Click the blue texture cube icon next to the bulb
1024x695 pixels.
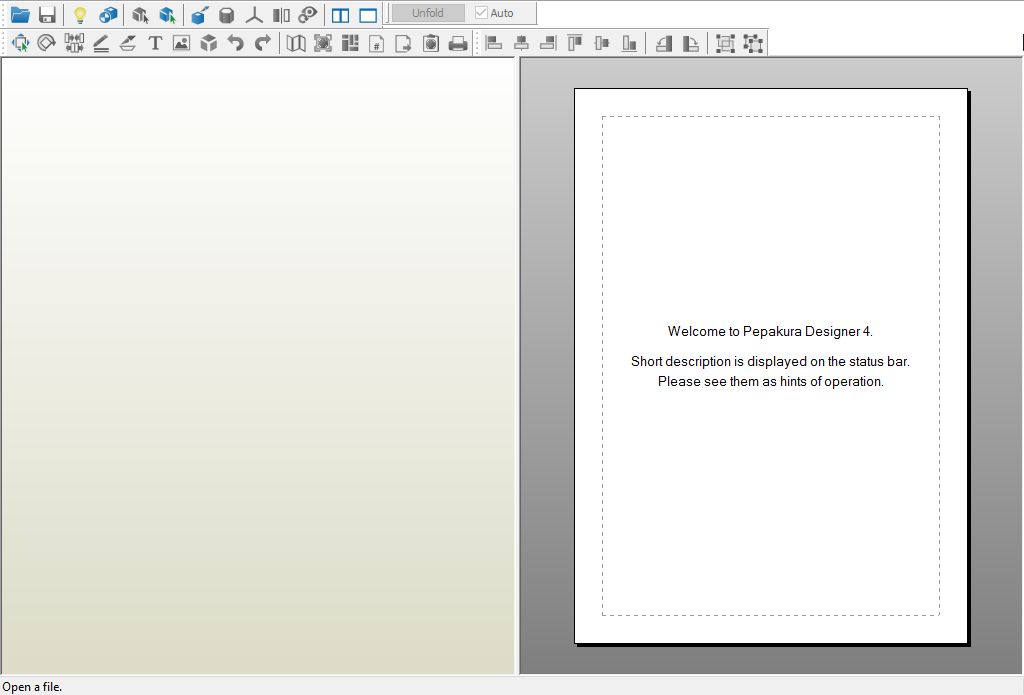pyautogui.click(x=108, y=14)
